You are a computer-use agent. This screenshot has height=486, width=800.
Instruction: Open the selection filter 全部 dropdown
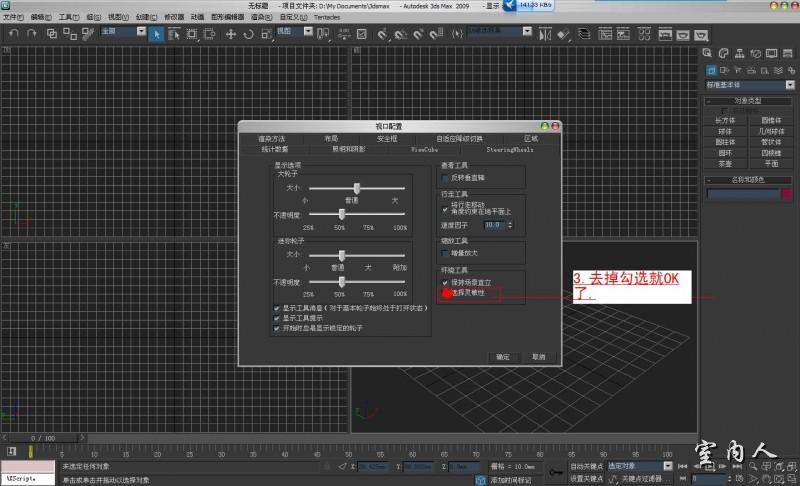[122, 31]
